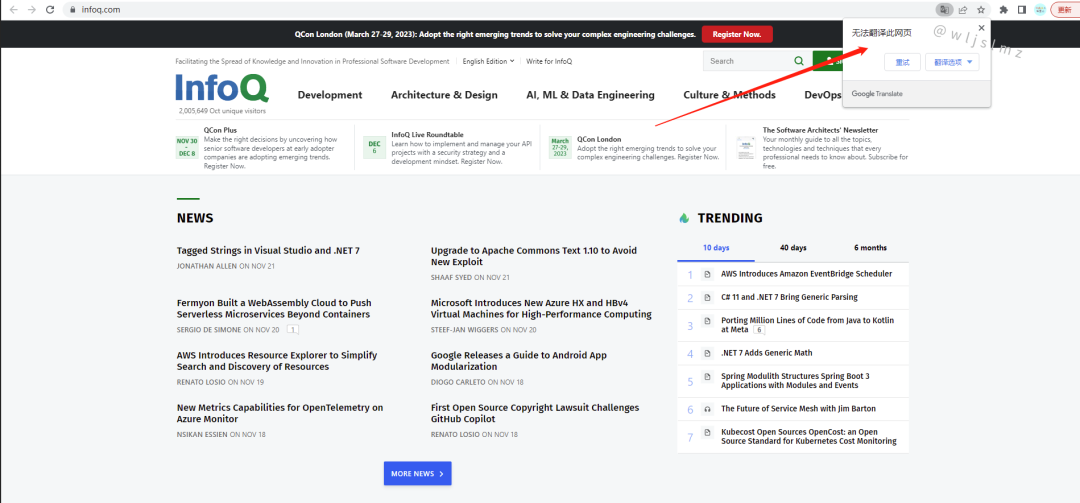Screen dimensions: 1080x503
Task: Open the QCon Plus promo title
Action: click(x=220, y=130)
